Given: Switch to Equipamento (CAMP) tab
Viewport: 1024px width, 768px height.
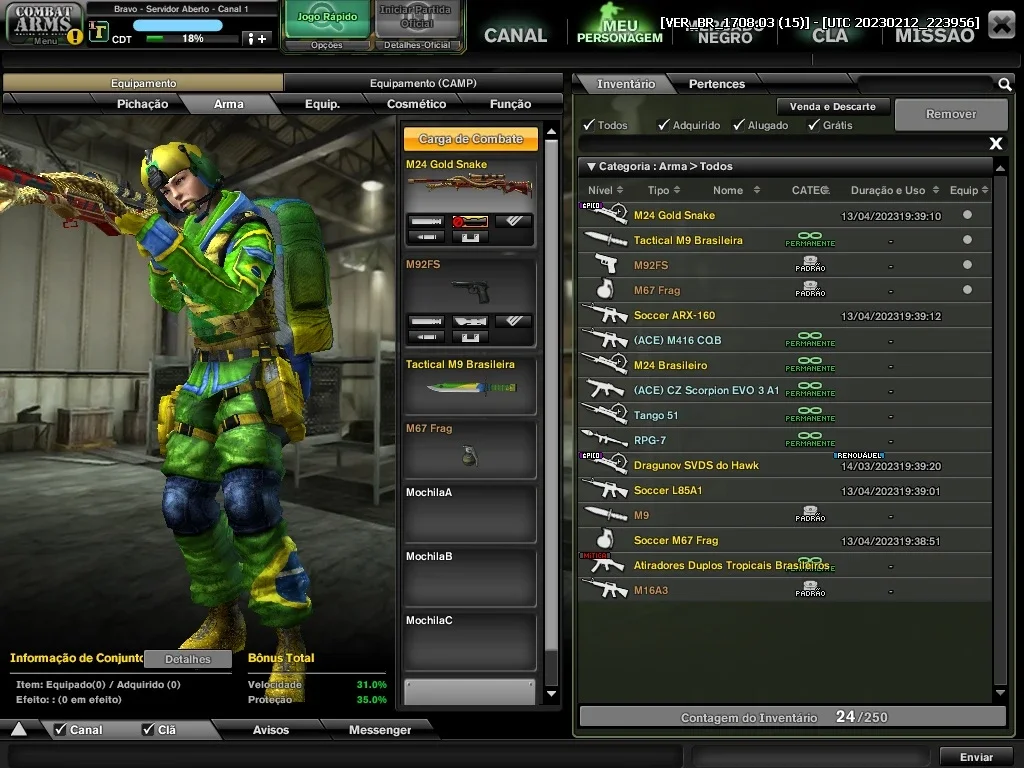Looking at the screenshot, I should point(423,83).
